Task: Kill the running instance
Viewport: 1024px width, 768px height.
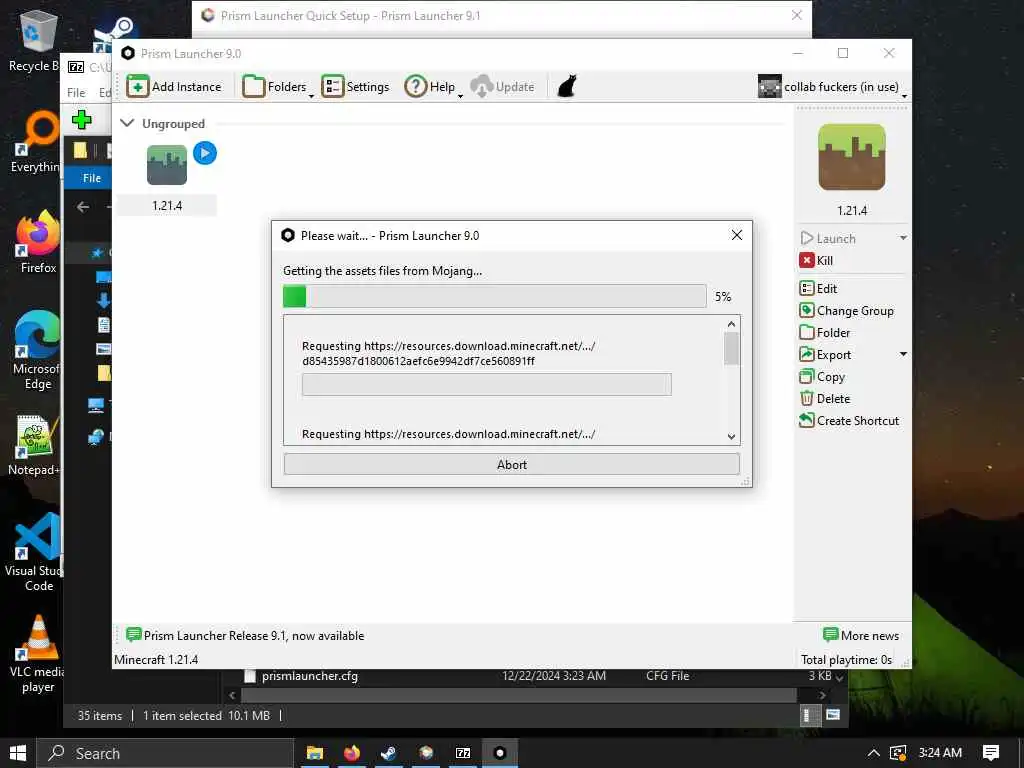Action: pos(816,261)
